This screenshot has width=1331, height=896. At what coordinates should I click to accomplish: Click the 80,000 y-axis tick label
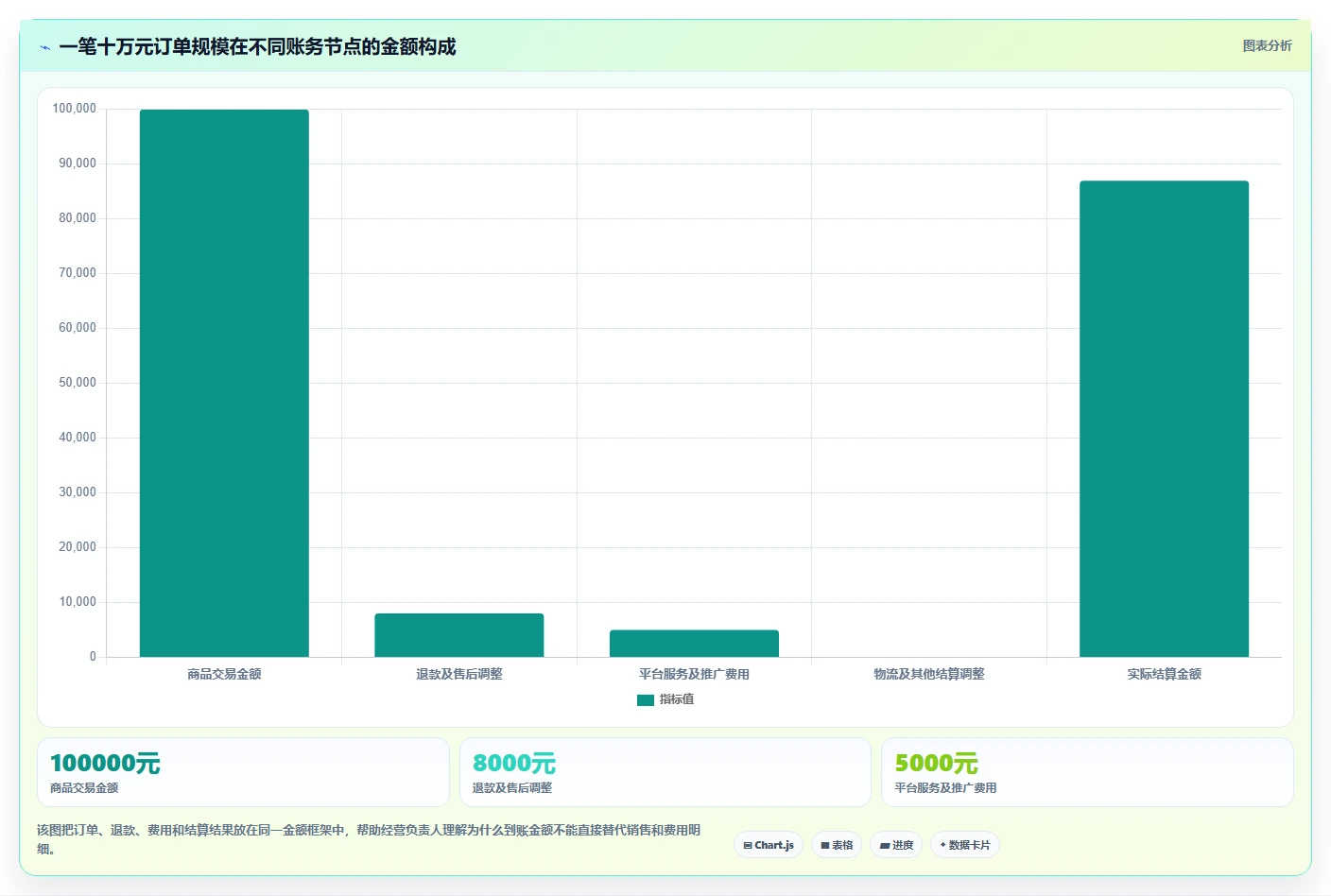click(x=78, y=218)
